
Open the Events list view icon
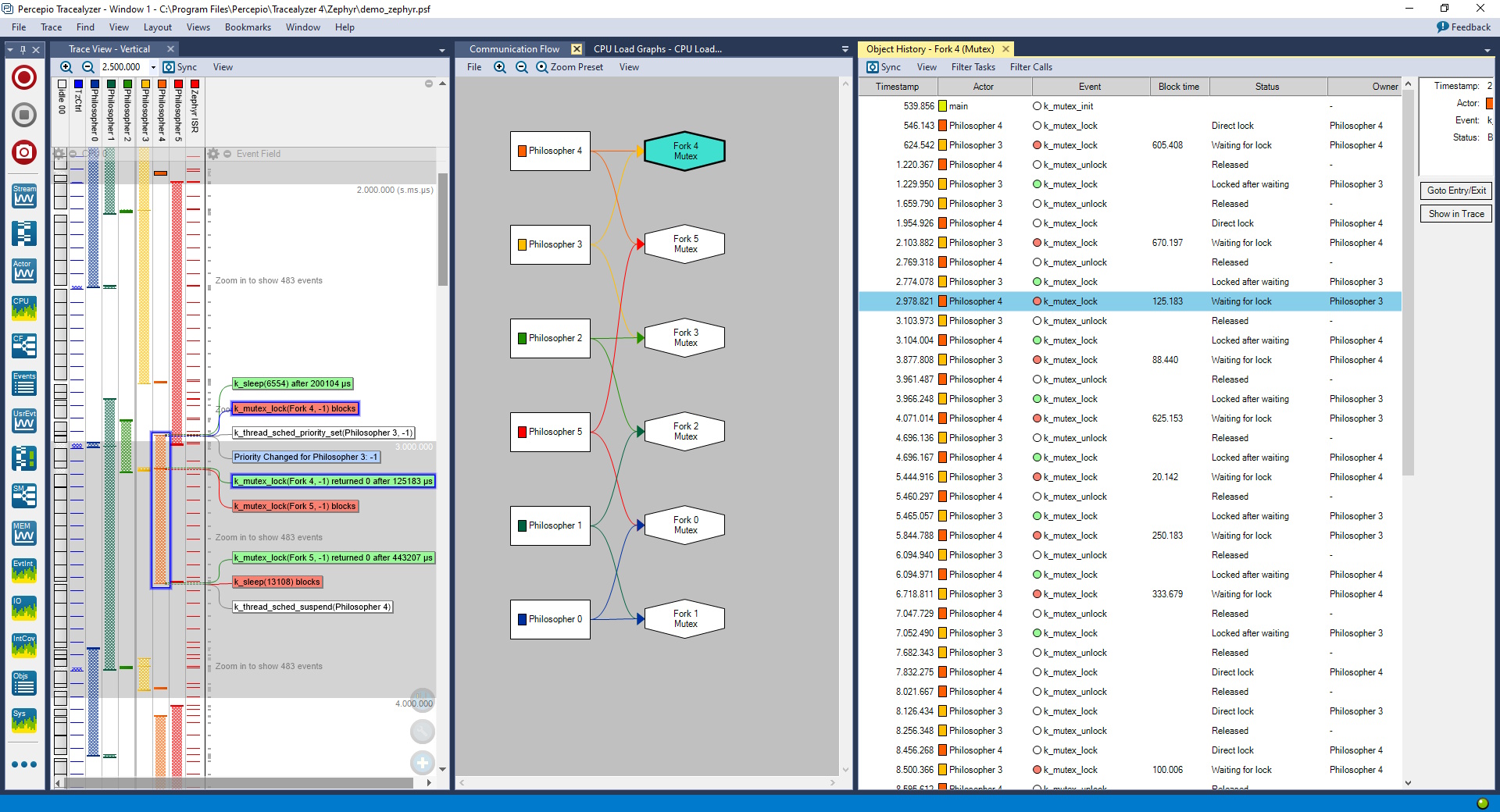pos(24,383)
